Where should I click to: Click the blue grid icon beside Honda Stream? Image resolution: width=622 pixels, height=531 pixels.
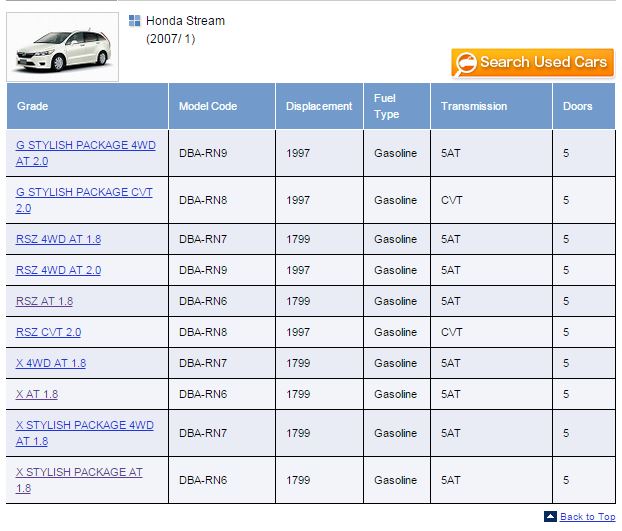tap(134, 21)
